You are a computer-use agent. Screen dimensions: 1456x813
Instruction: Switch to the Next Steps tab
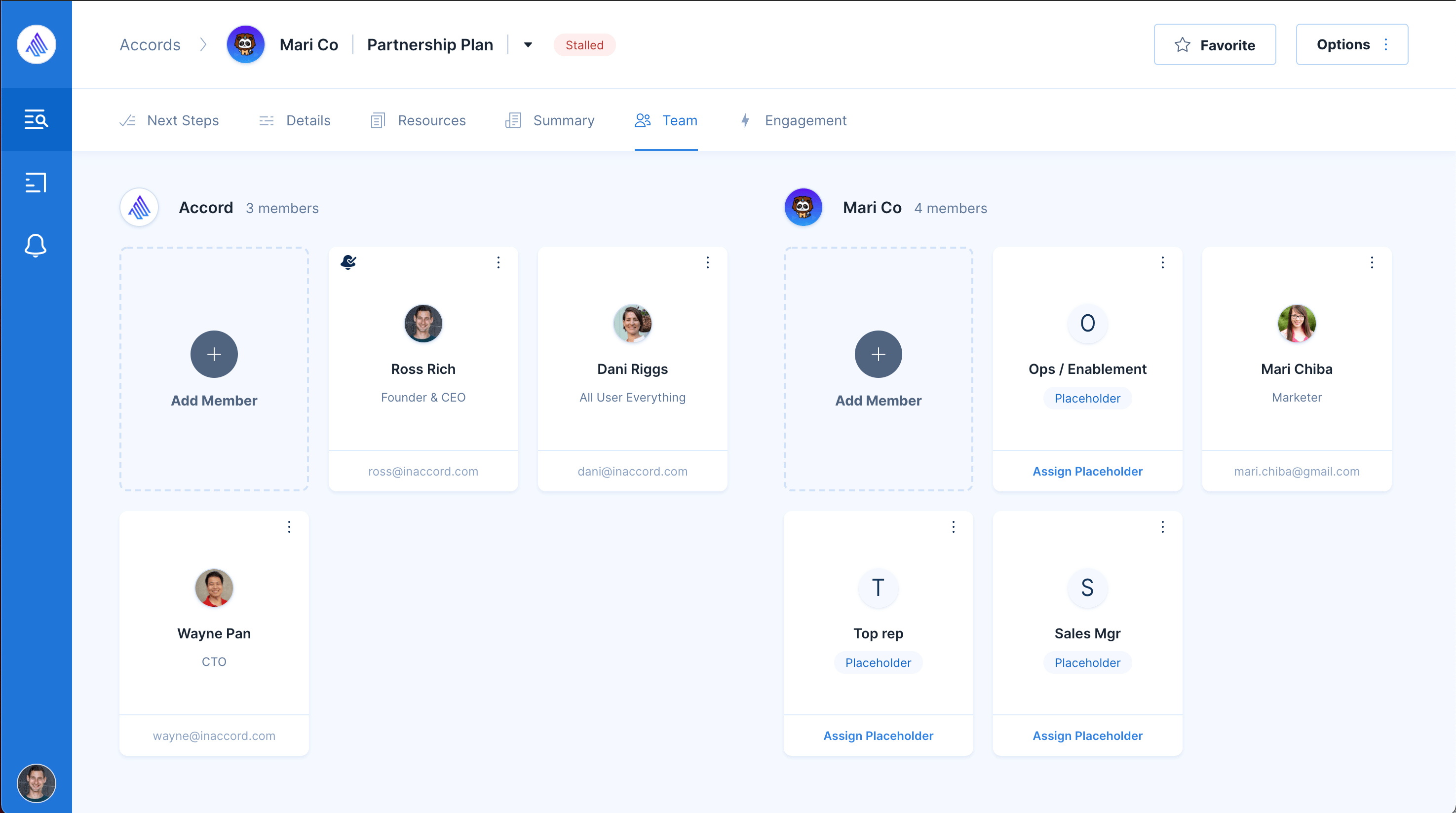[x=170, y=120]
